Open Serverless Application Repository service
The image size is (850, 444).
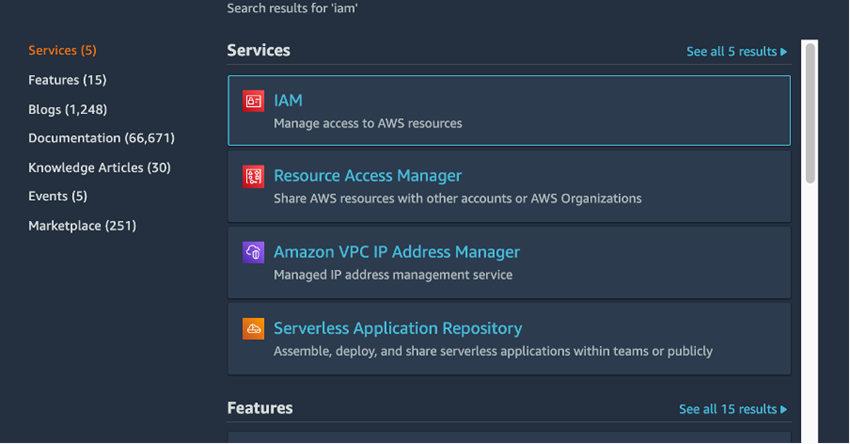click(x=397, y=328)
